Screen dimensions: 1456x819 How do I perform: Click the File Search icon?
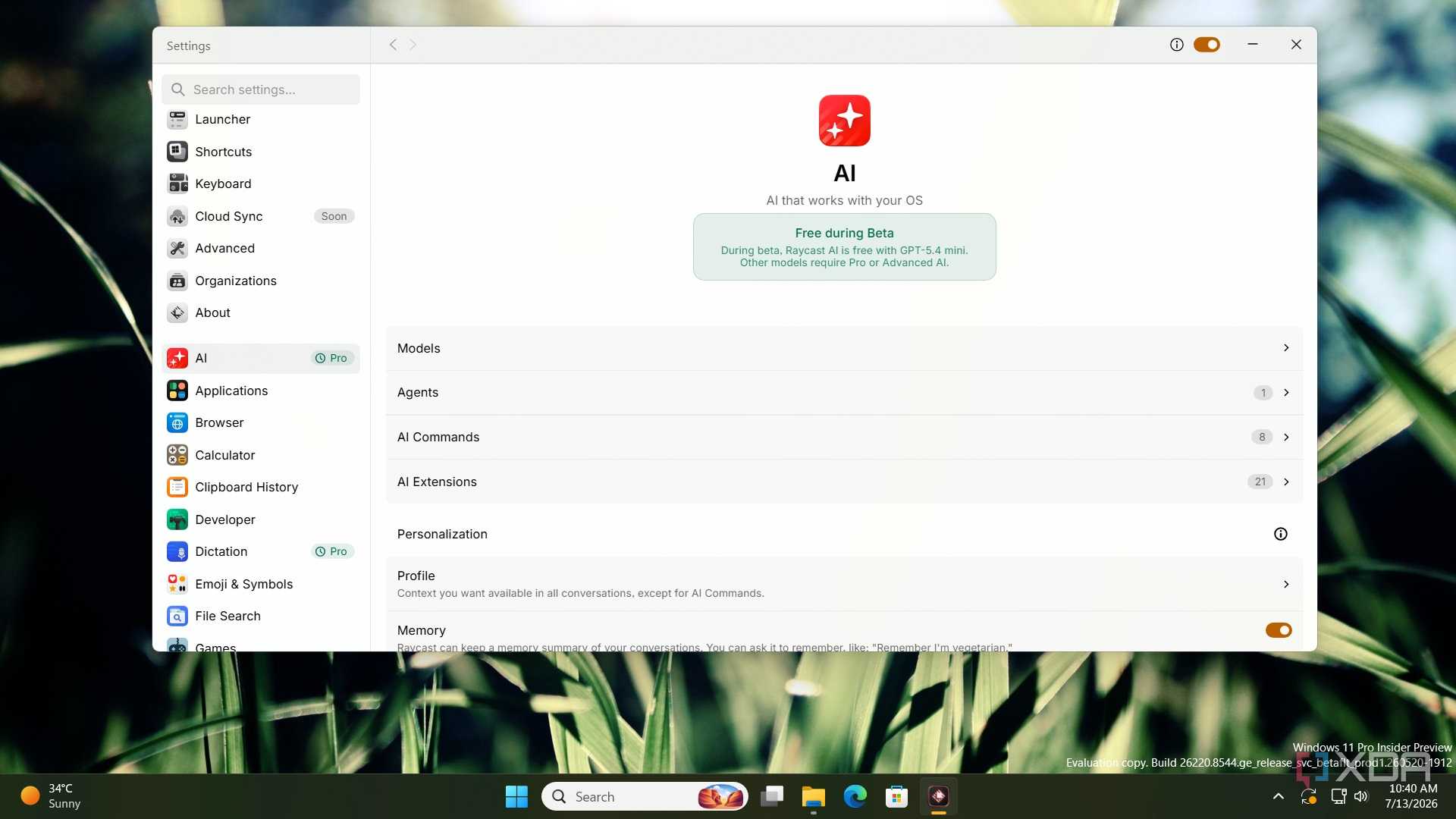177,616
